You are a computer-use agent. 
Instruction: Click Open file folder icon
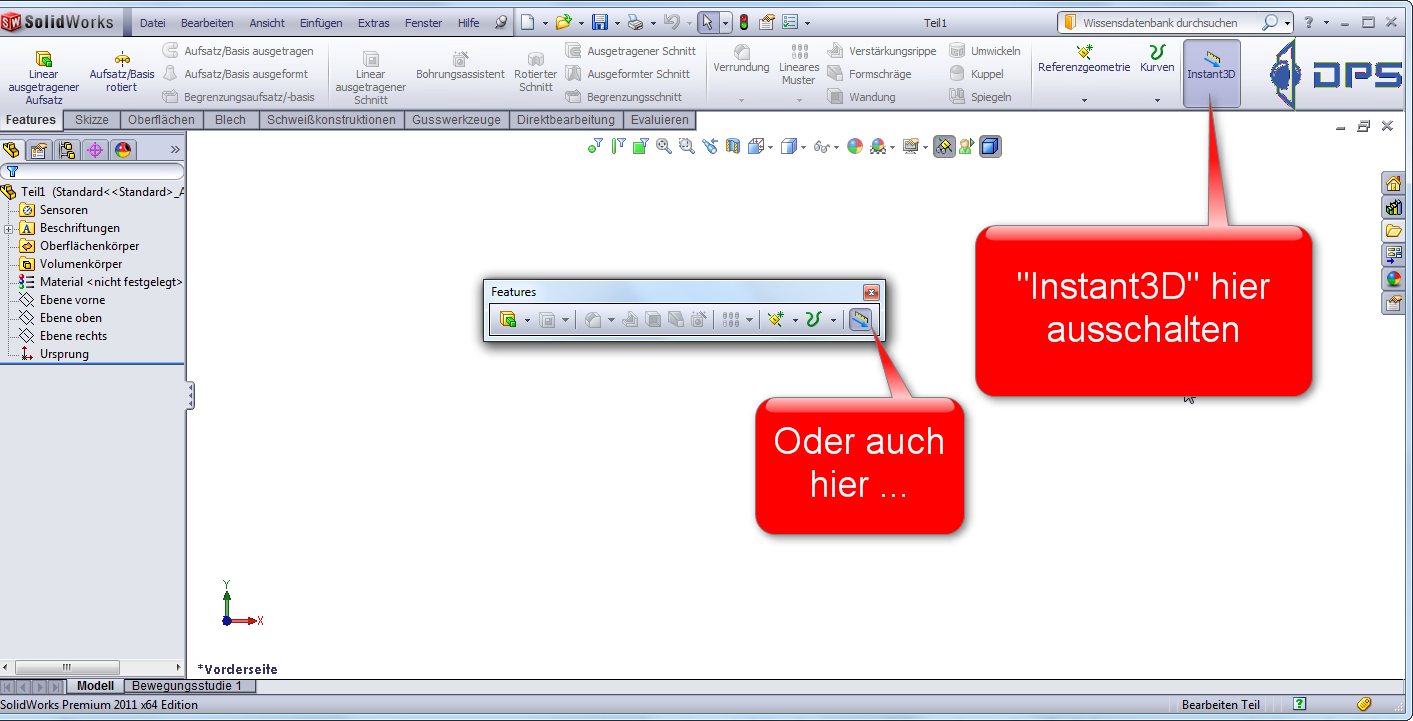[x=564, y=22]
